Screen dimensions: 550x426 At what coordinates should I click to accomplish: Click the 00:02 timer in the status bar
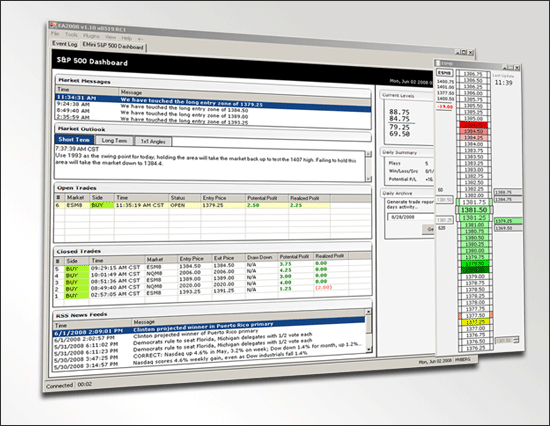tap(85, 385)
